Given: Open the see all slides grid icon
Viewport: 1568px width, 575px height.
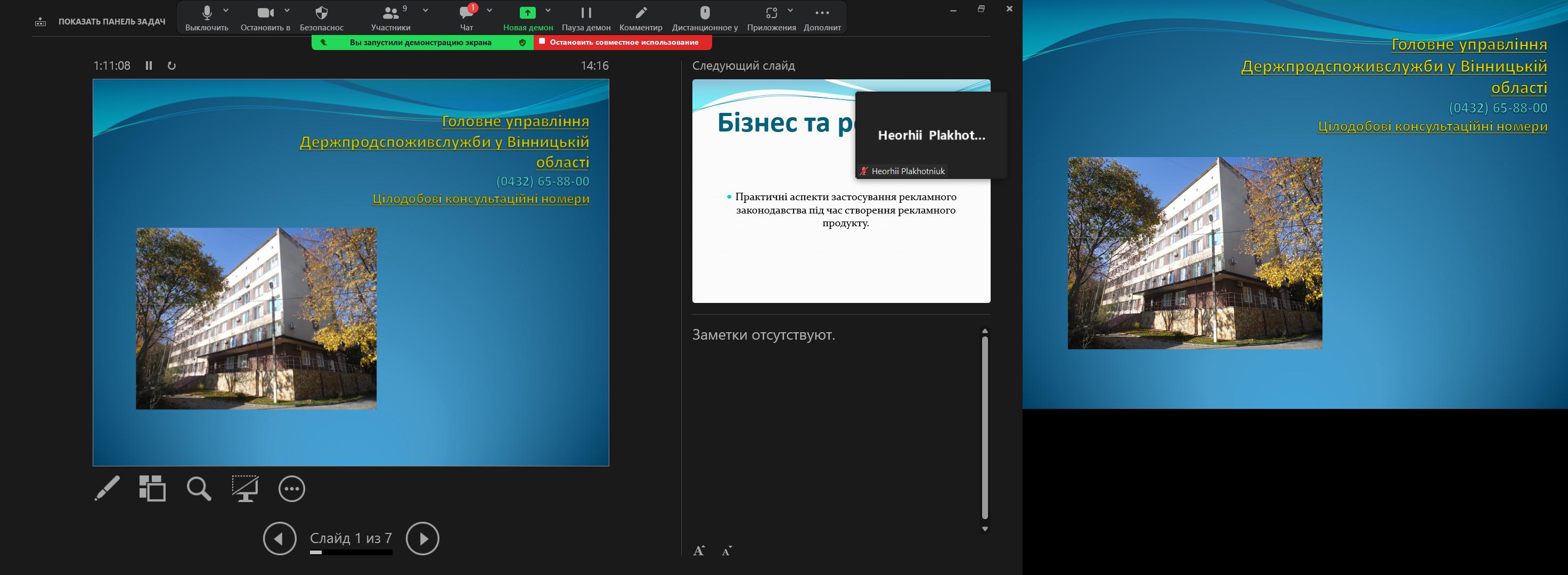Looking at the screenshot, I should 152,489.
